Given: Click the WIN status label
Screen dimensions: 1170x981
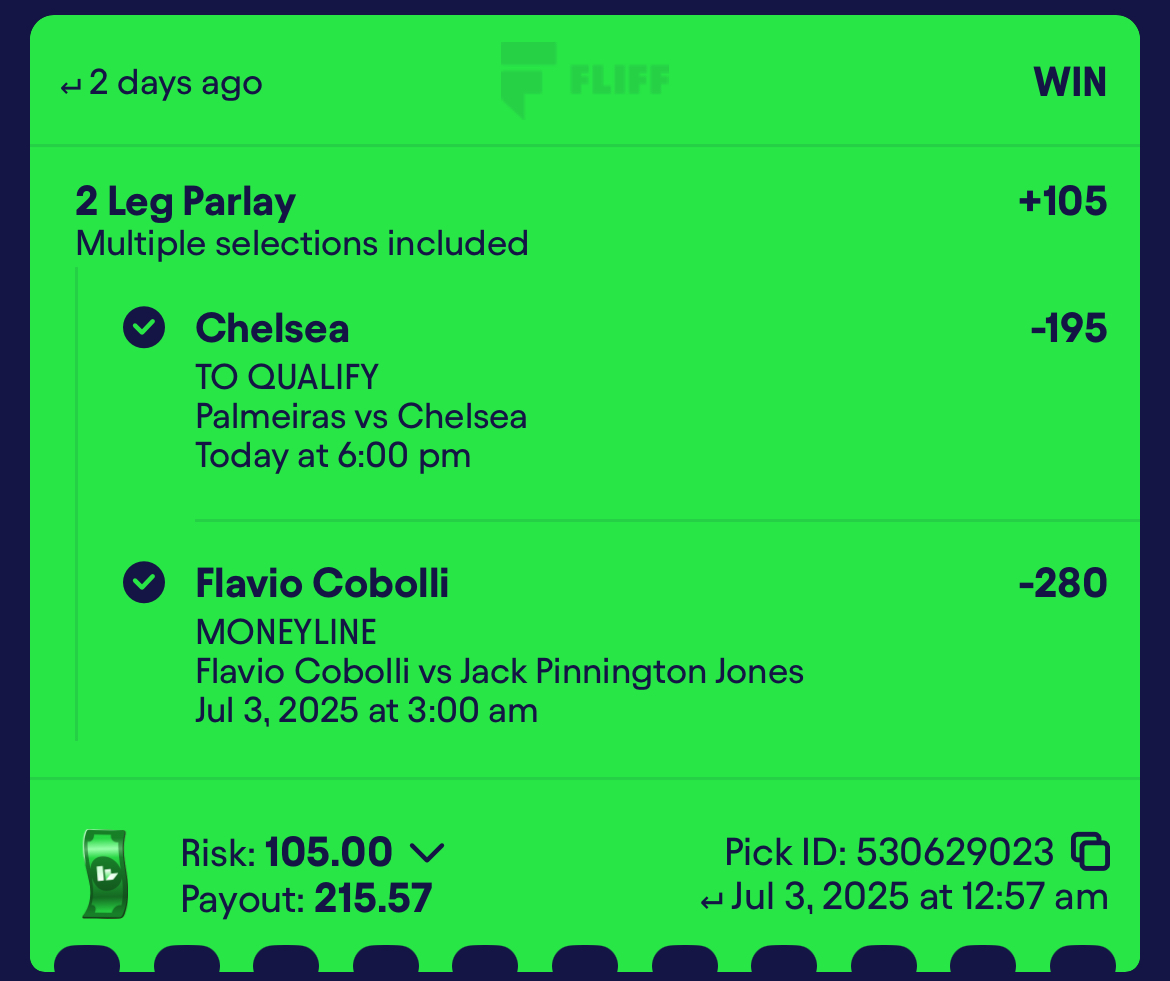Looking at the screenshot, I should click(1069, 82).
